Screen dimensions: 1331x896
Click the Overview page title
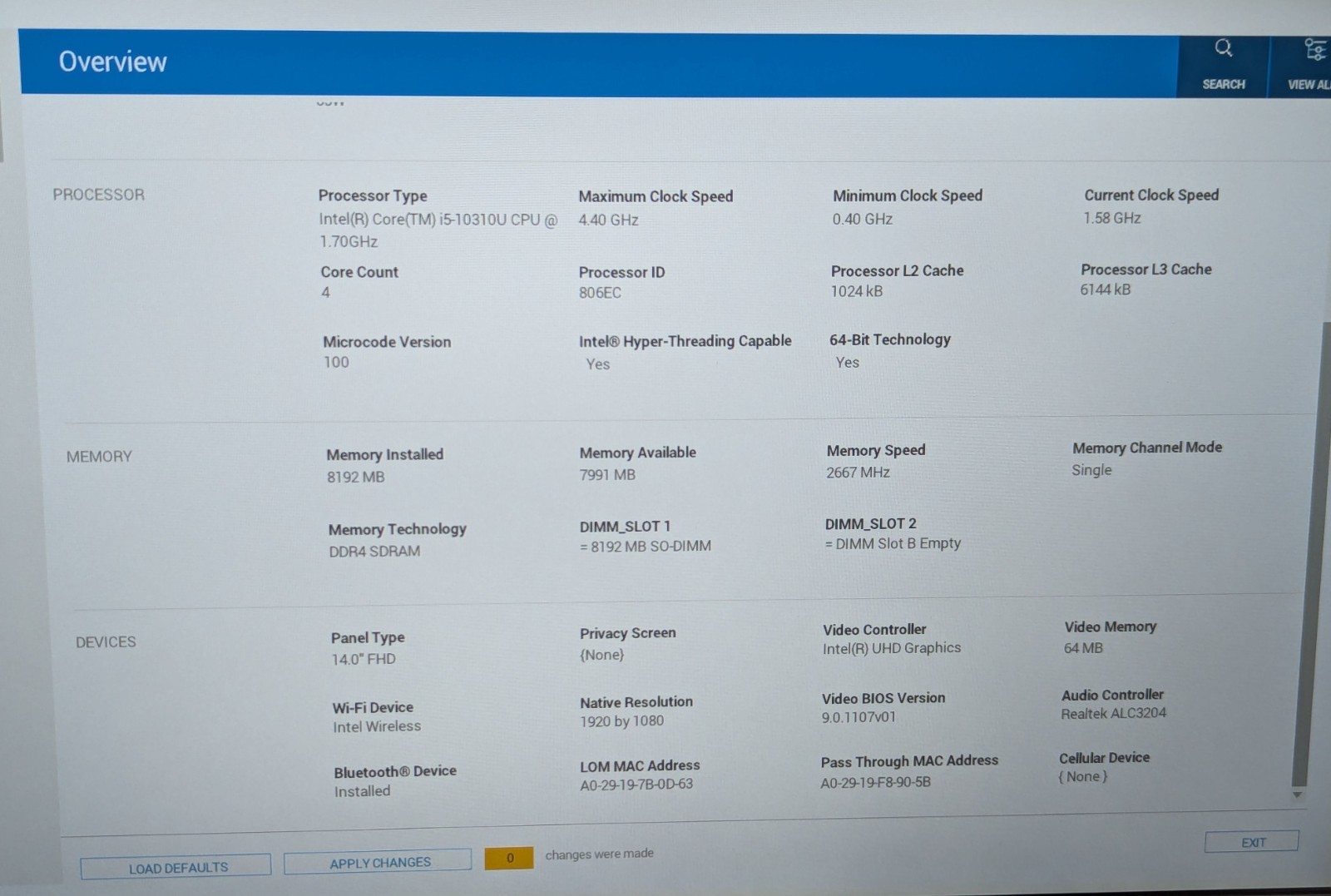point(112,62)
